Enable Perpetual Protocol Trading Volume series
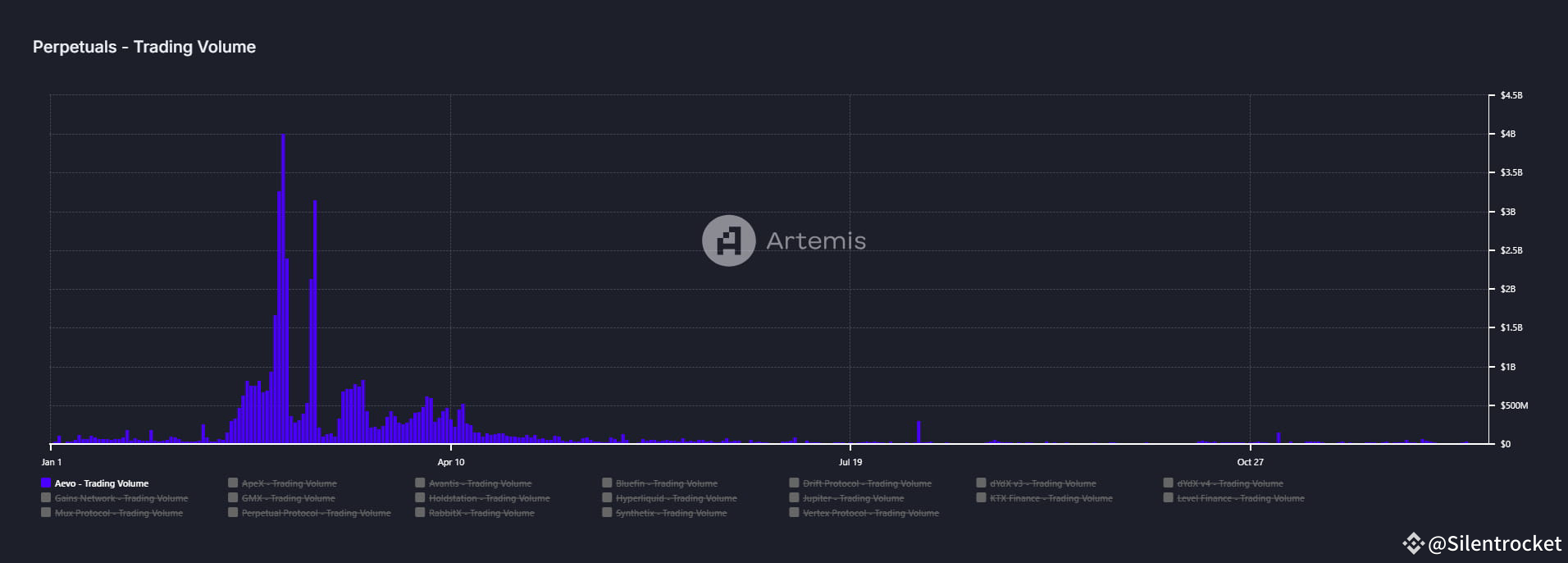 pyautogui.click(x=309, y=513)
